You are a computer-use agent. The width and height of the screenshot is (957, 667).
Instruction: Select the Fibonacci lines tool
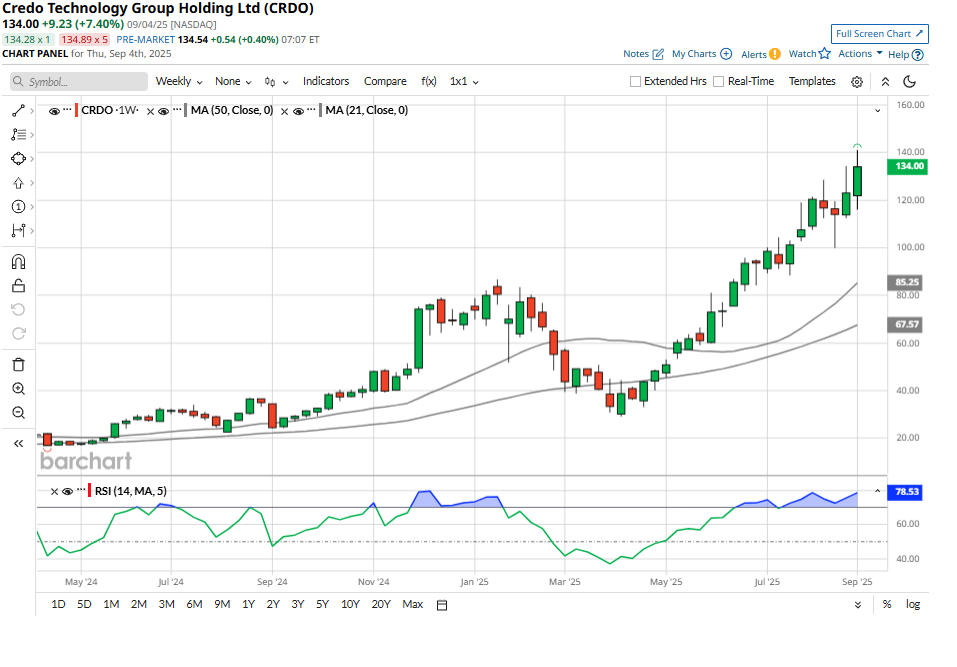coord(18,134)
